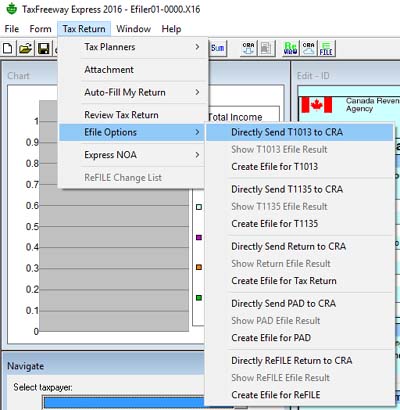400x410 pixels.
Task: Open the File menu
Action: [12, 29]
